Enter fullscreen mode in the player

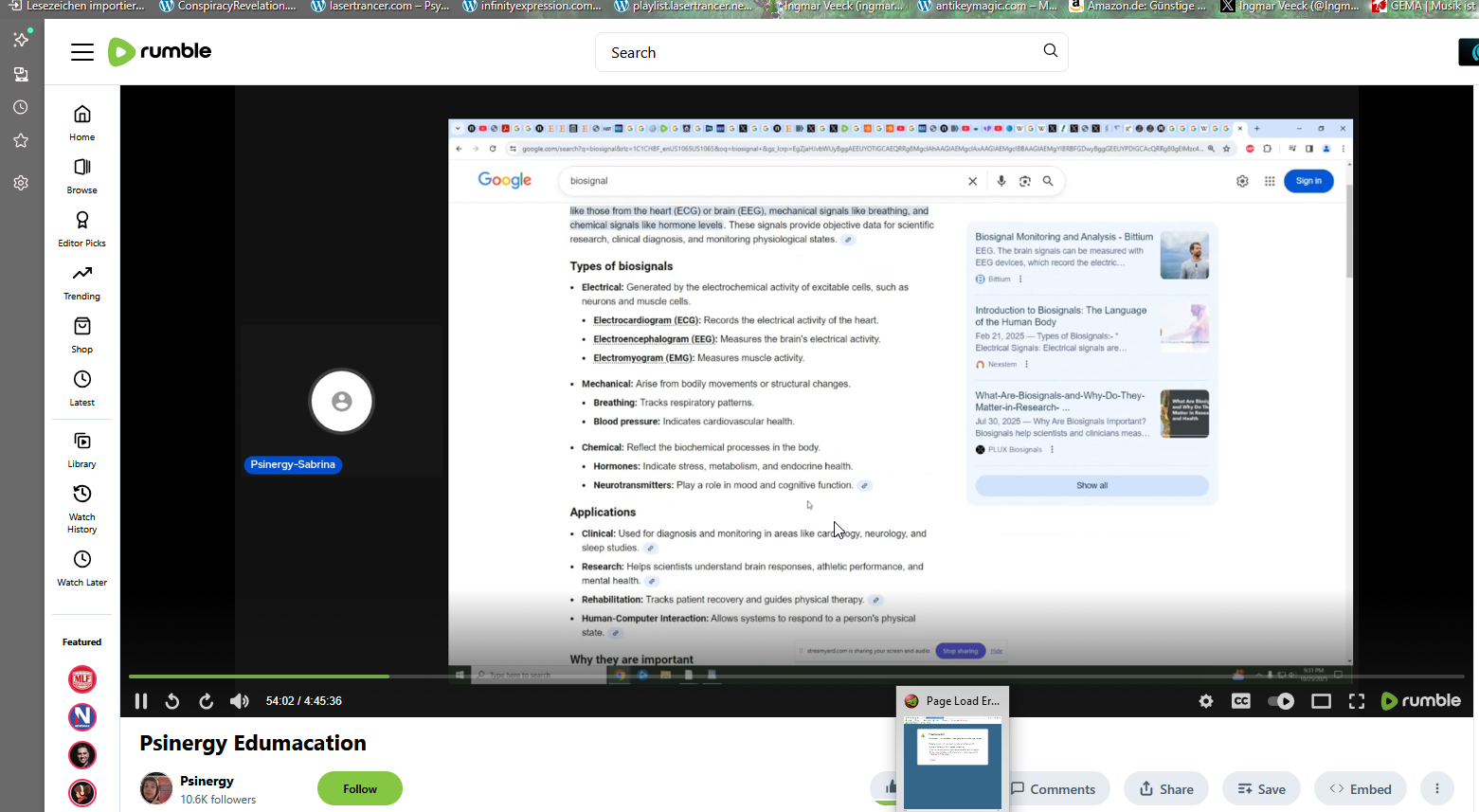coord(1357,701)
